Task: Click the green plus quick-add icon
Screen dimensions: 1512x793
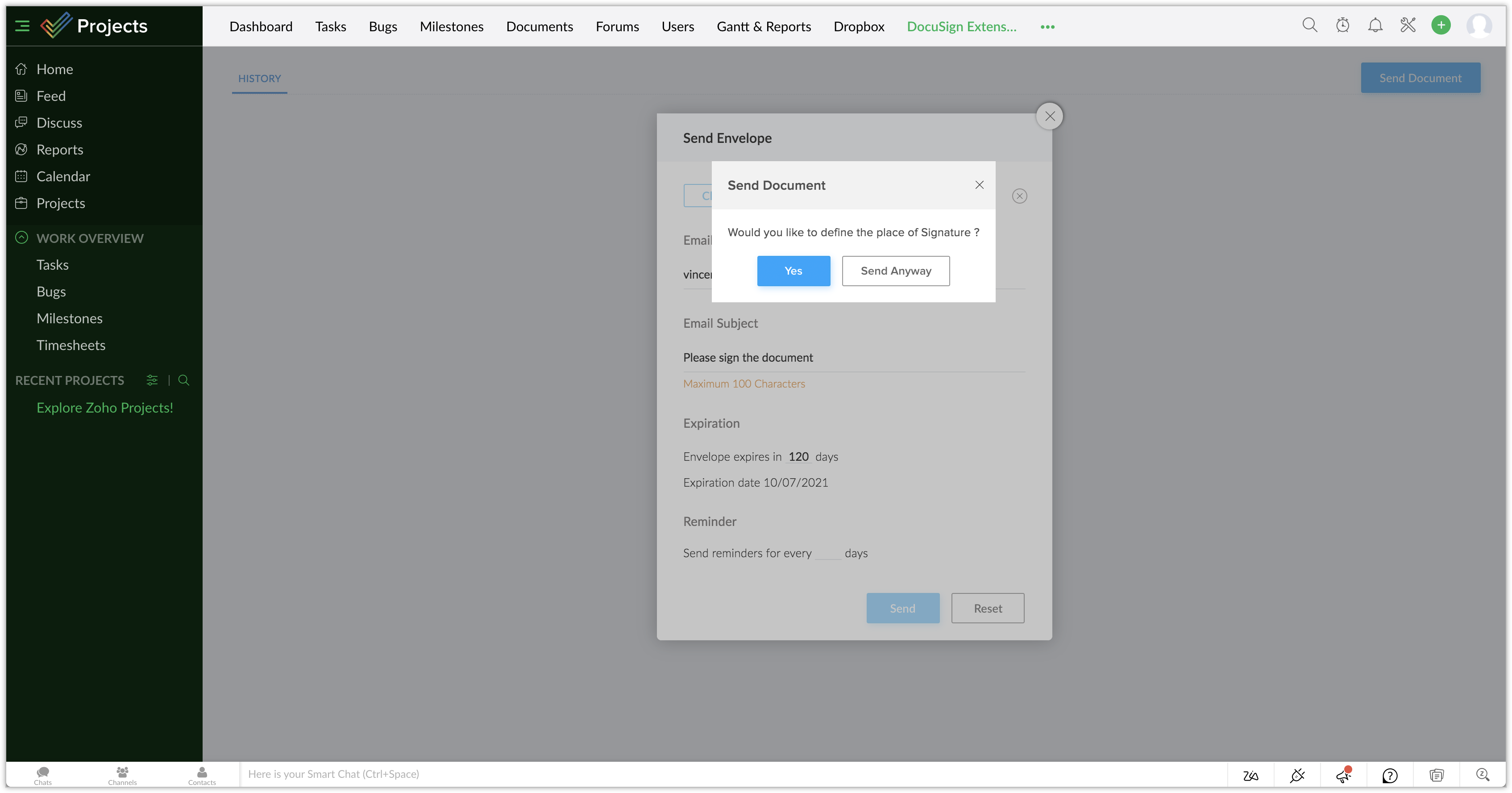Action: 1441,25
